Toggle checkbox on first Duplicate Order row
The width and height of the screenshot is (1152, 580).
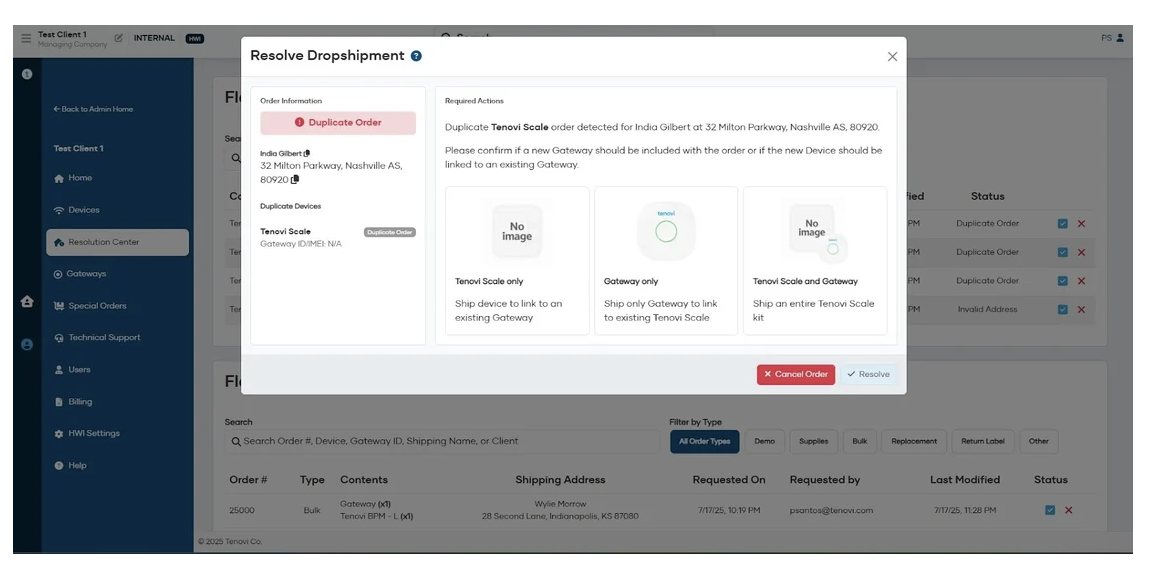(x=1062, y=224)
